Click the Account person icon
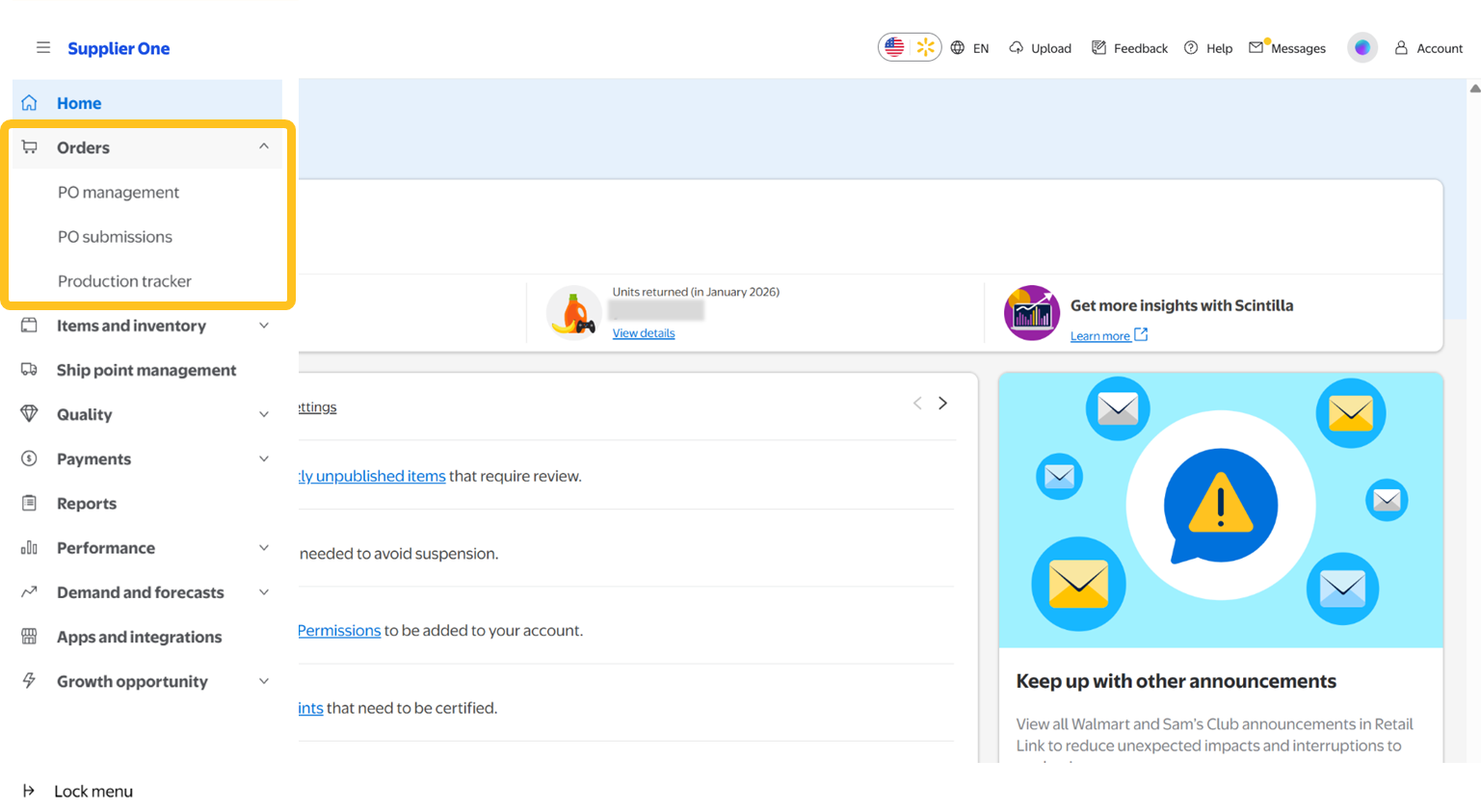The height and width of the screenshot is (812, 1481). (1401, 47)
